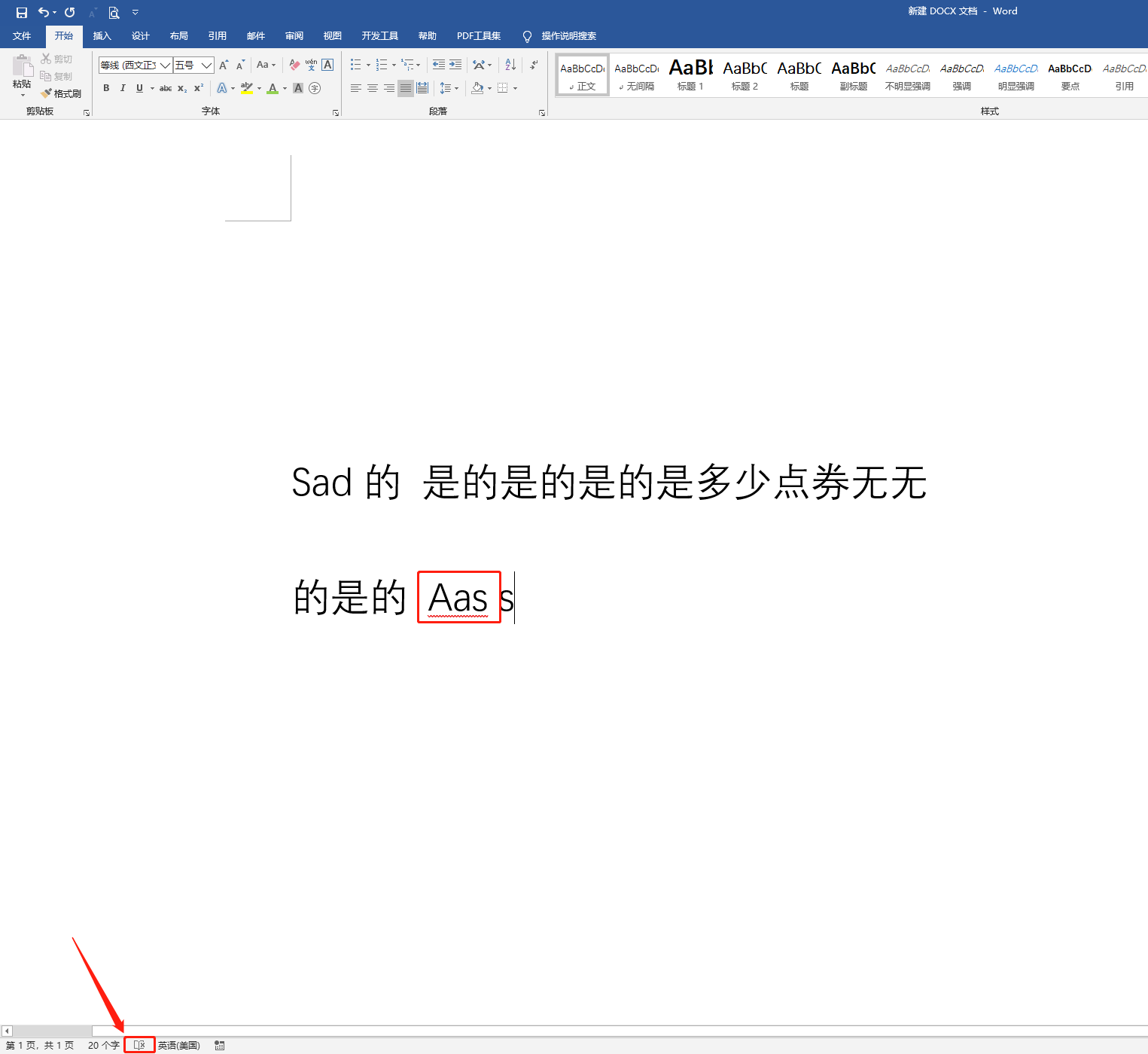1148x1054 pixels.
Task: Expand the bullet list options arrow
Action: [368, 65]
